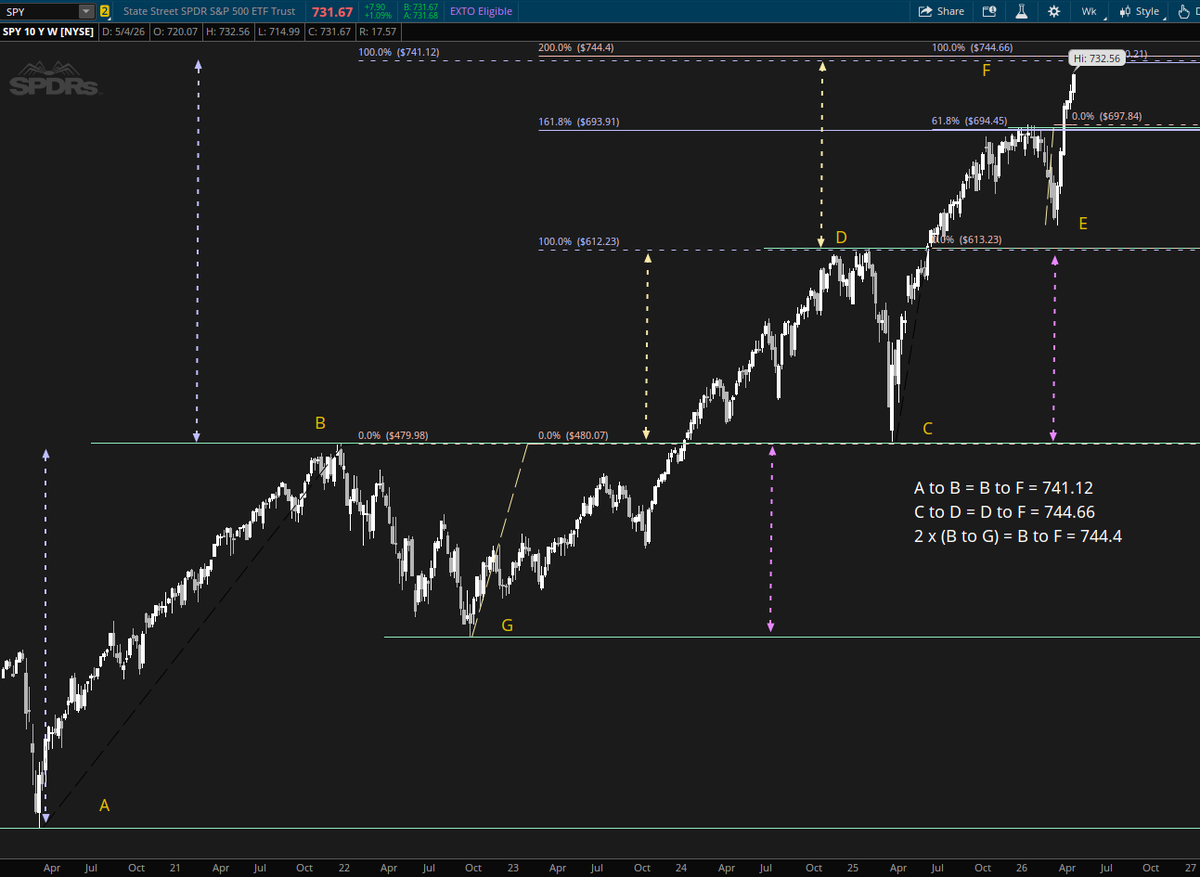Click the State Street SPDR S&P 500 ETF Trust name
This screenshot has width=1200, height=877.
point(208,11)
